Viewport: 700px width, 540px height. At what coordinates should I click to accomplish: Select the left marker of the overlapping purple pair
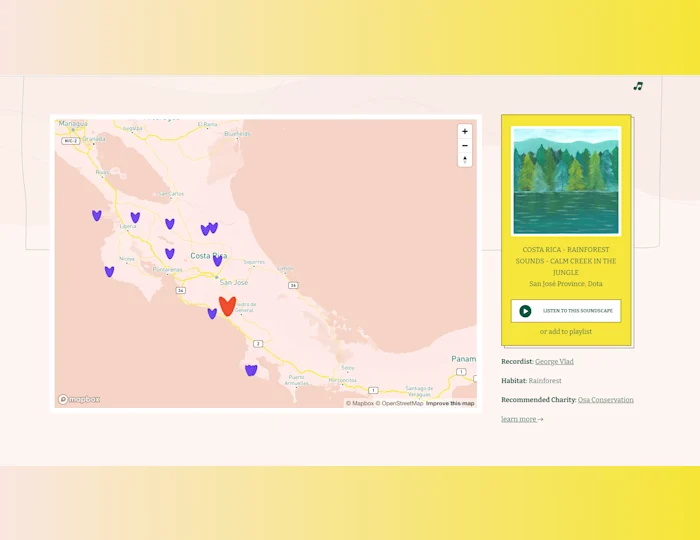[205, 230]
